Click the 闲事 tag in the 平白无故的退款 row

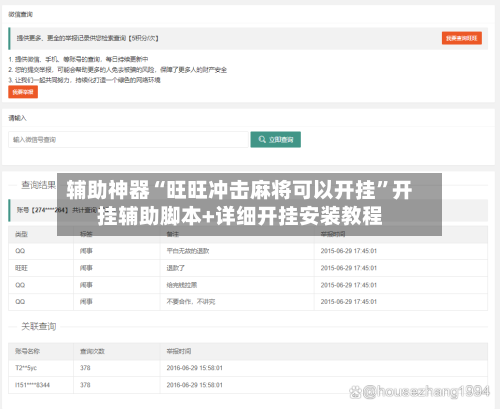pyautogui.click(x=86, y=251)
